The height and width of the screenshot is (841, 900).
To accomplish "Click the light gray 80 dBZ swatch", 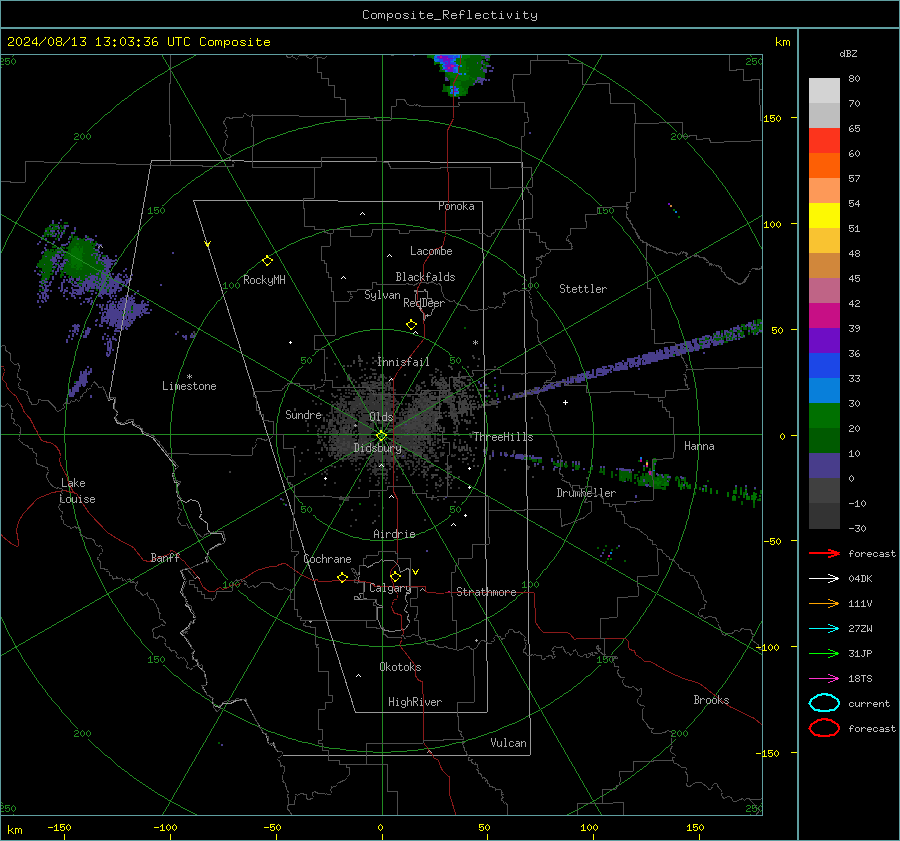I will (824, 91).
